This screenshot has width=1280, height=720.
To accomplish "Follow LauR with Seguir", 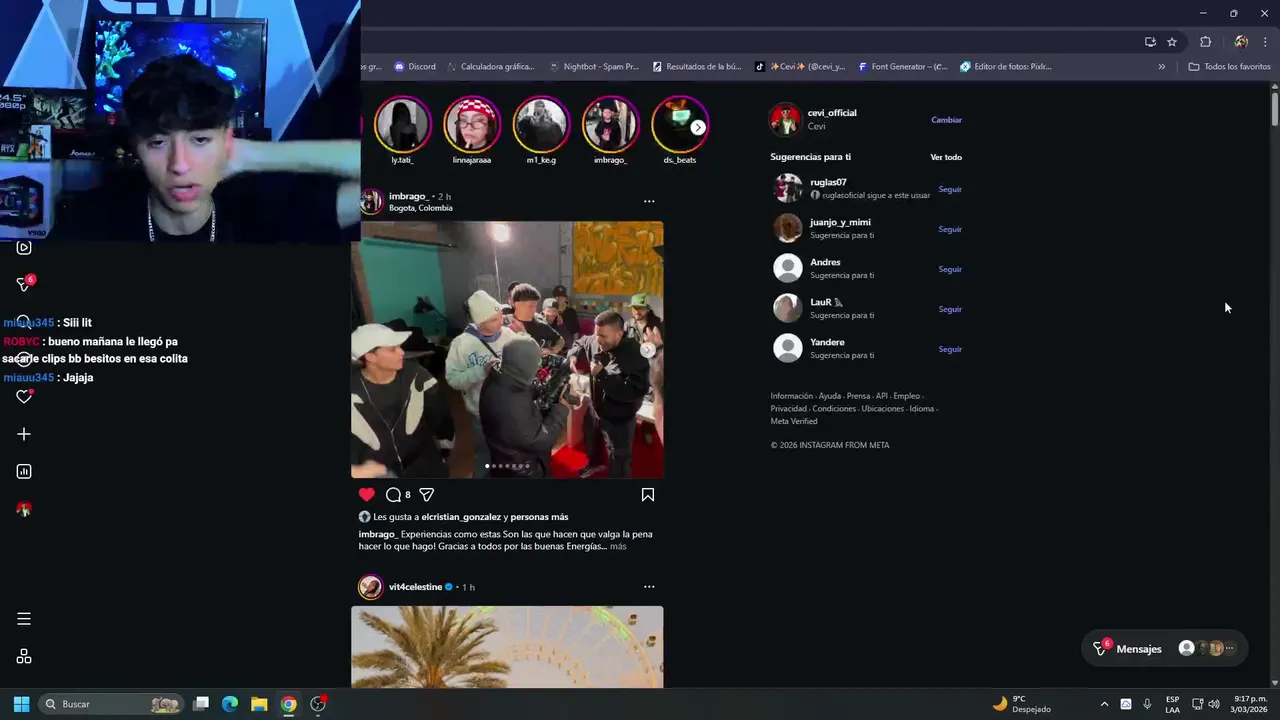I will pyautogui.click(x=950, y=309).
